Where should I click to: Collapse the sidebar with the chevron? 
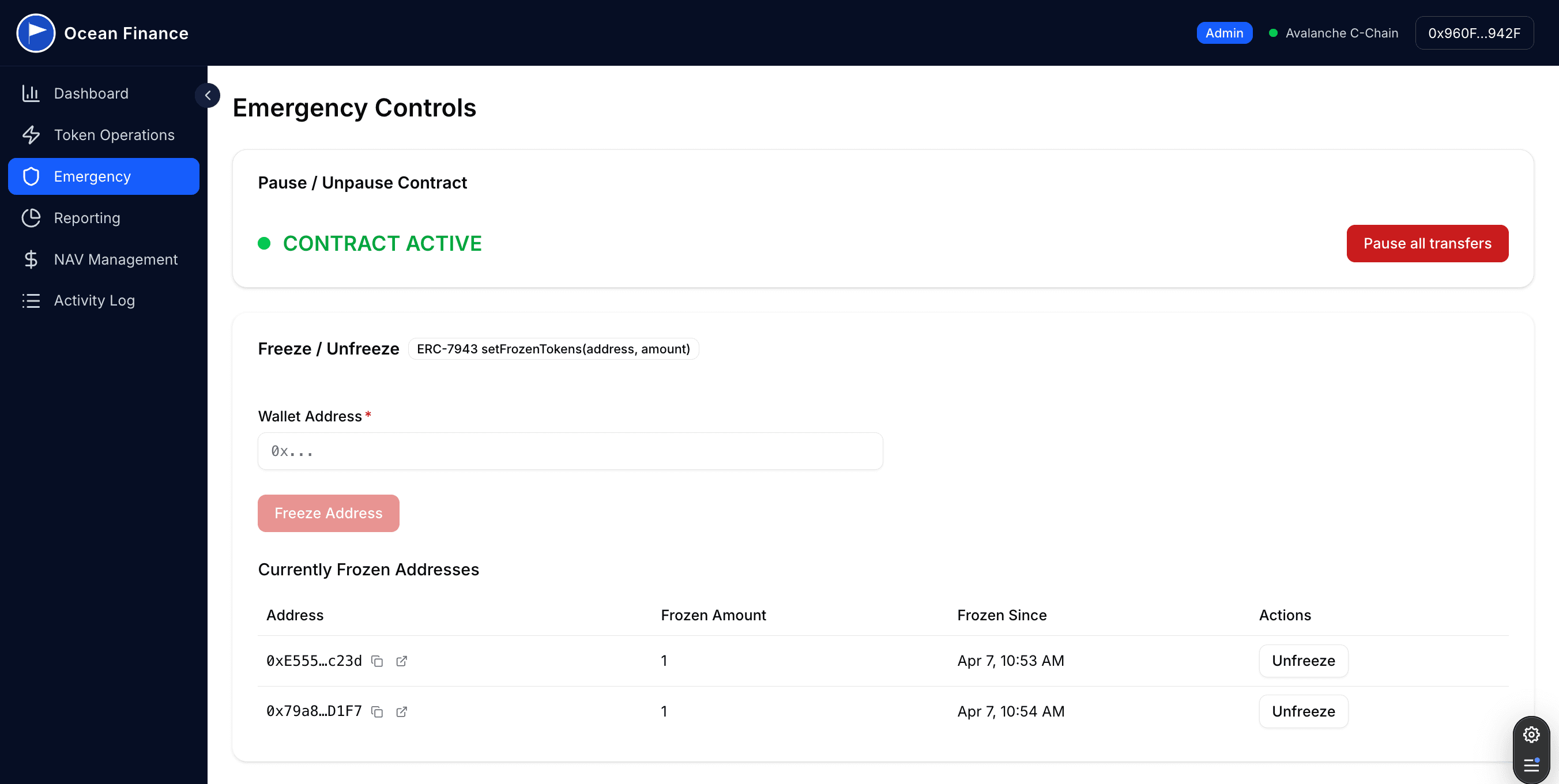pyautogui.click(x=208, y=96)
